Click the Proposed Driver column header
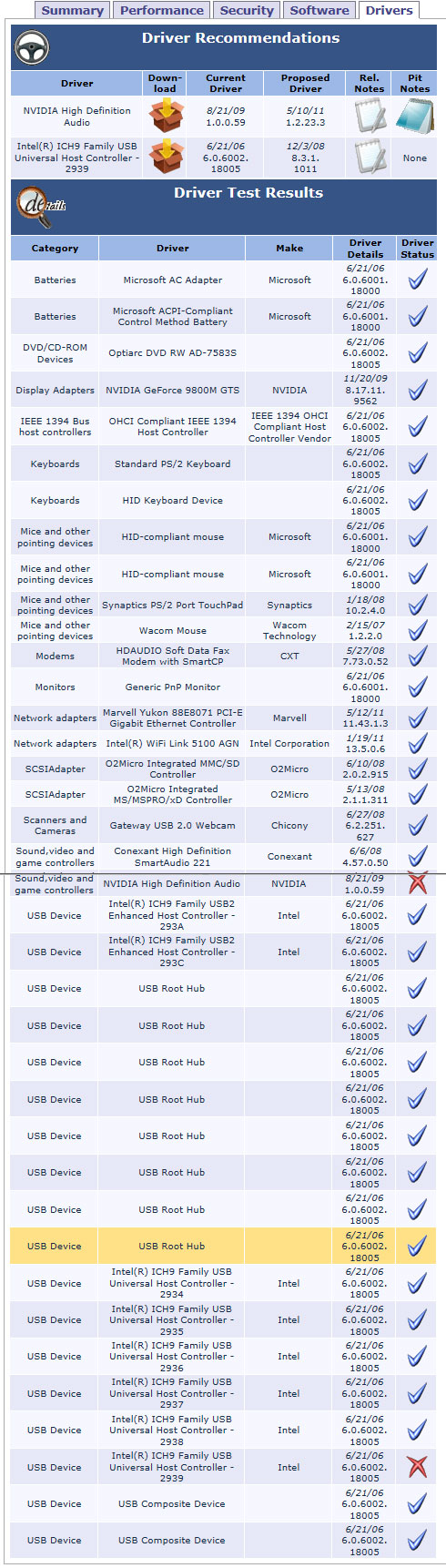Viewport: 446px width, 1568px height. (305, 84)
